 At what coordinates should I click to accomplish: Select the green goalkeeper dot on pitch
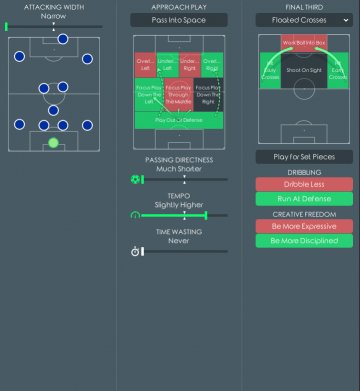point(53,143)
